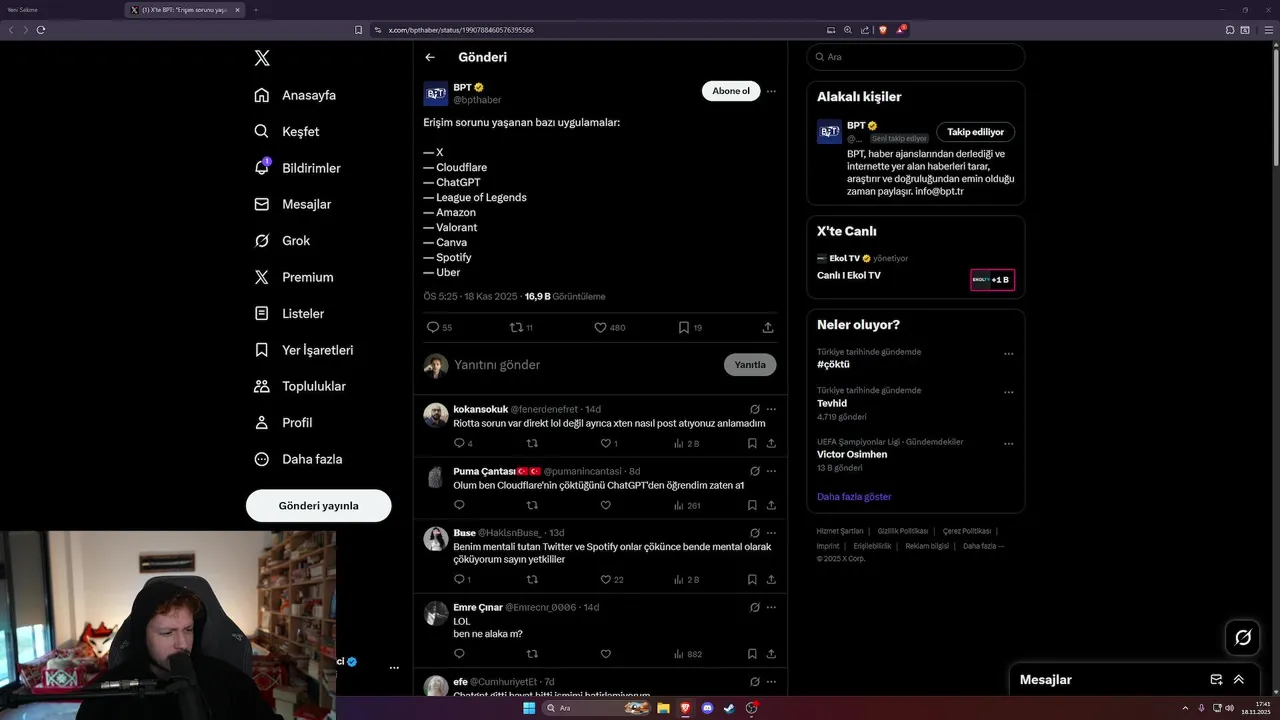Open more options on the BPT post

tap(771, 91)
